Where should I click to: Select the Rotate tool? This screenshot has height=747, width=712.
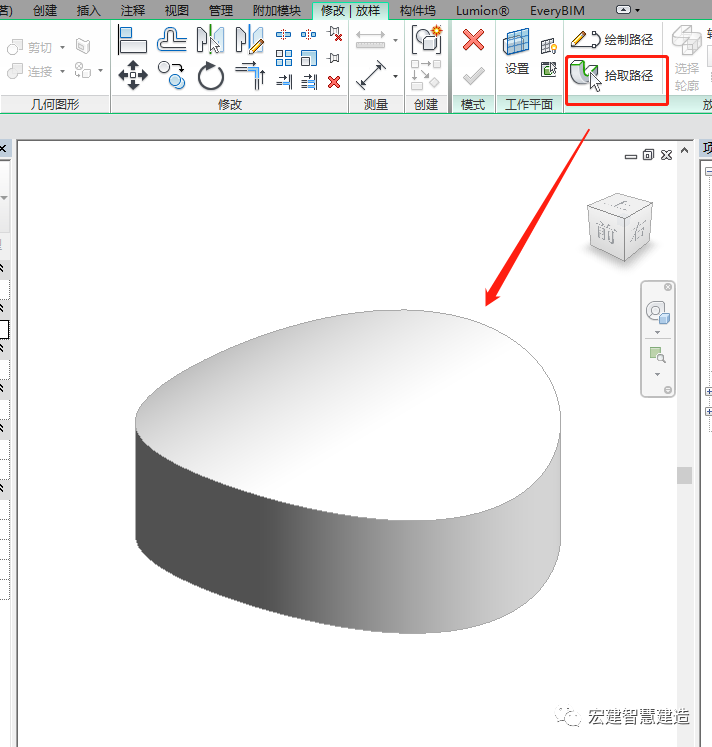pos(210,75)
